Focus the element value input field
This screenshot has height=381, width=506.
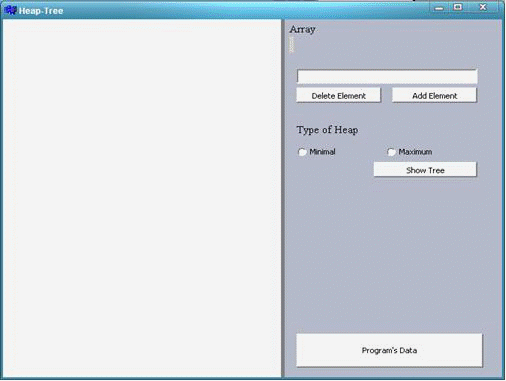[387, 76]
